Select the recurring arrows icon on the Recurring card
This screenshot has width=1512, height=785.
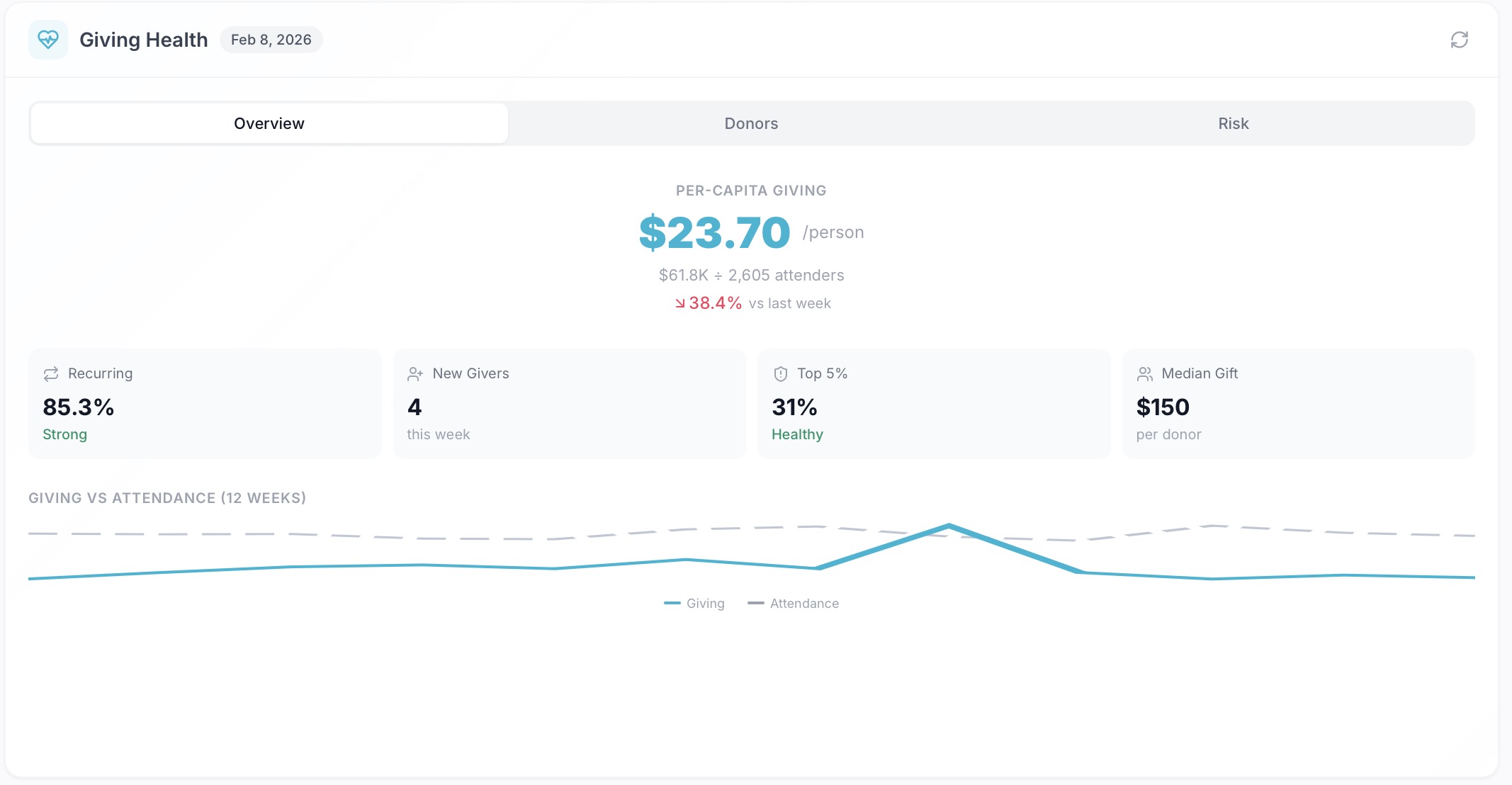(50, 373)
